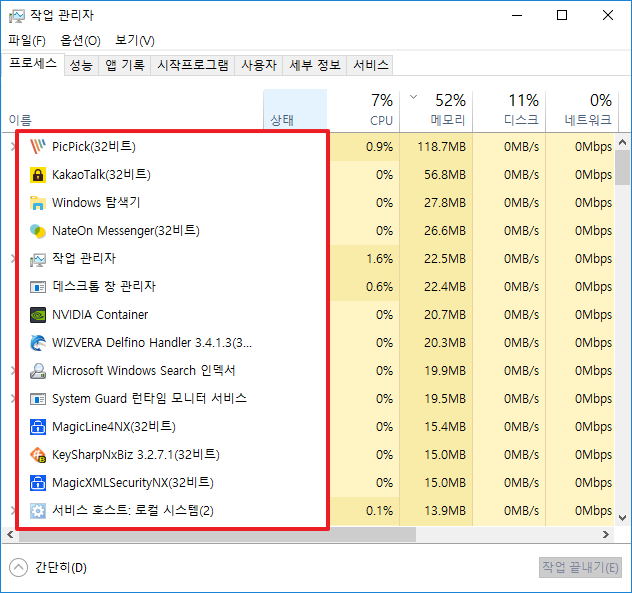This screenshot has width=632, height=593.
Task: Select the NVIDIA Container process name
Action: 100,315
